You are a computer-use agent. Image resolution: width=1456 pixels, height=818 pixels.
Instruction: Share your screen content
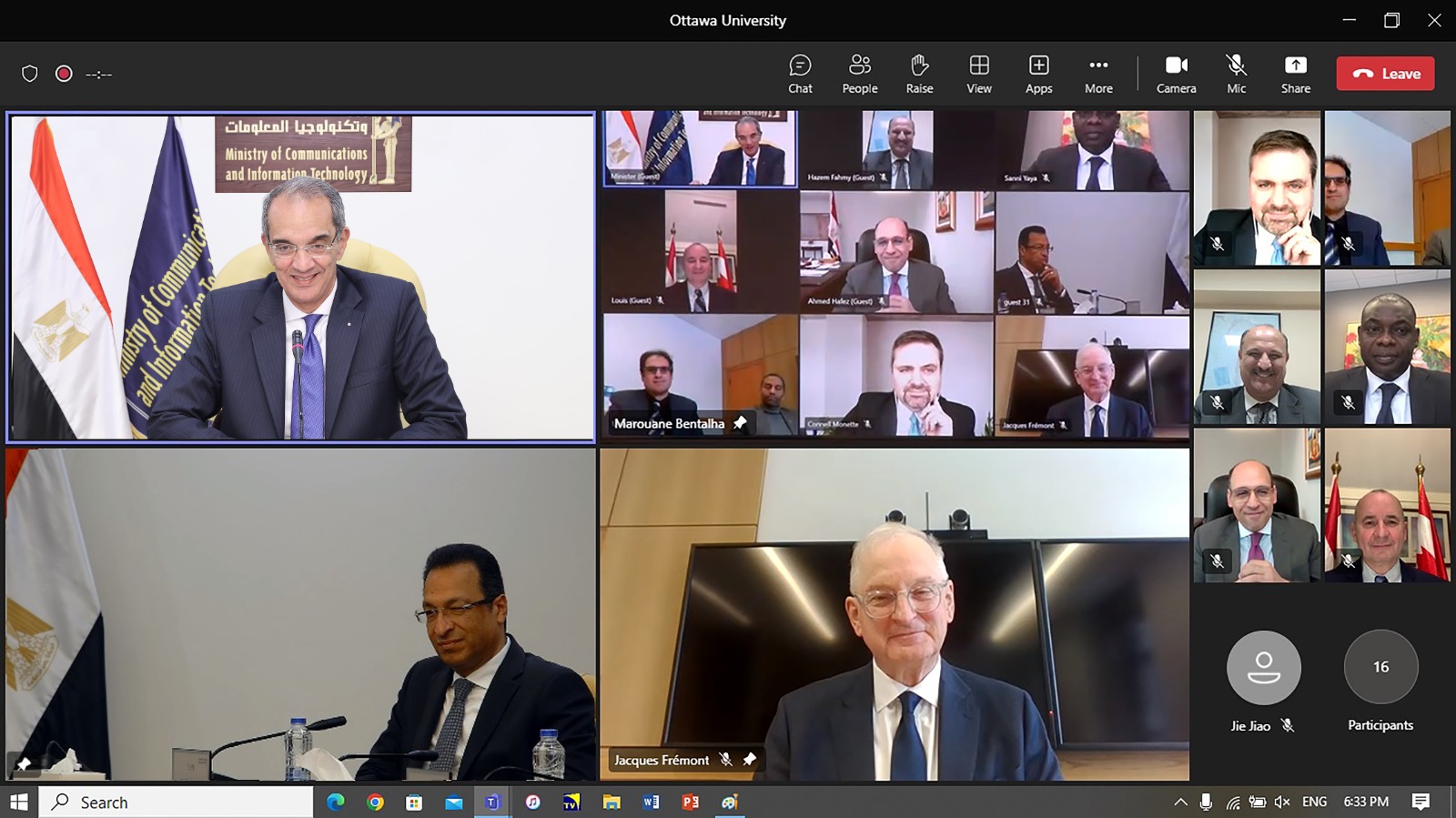click(x=1295, y=74)
